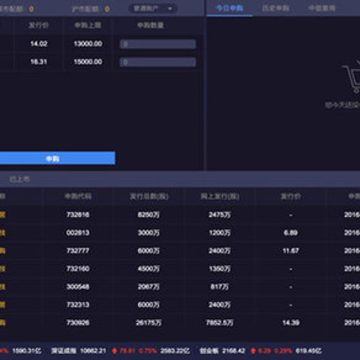Click the 申购代码 column header
This screenshot has width=360, height=360.
(x=78, y=197)
